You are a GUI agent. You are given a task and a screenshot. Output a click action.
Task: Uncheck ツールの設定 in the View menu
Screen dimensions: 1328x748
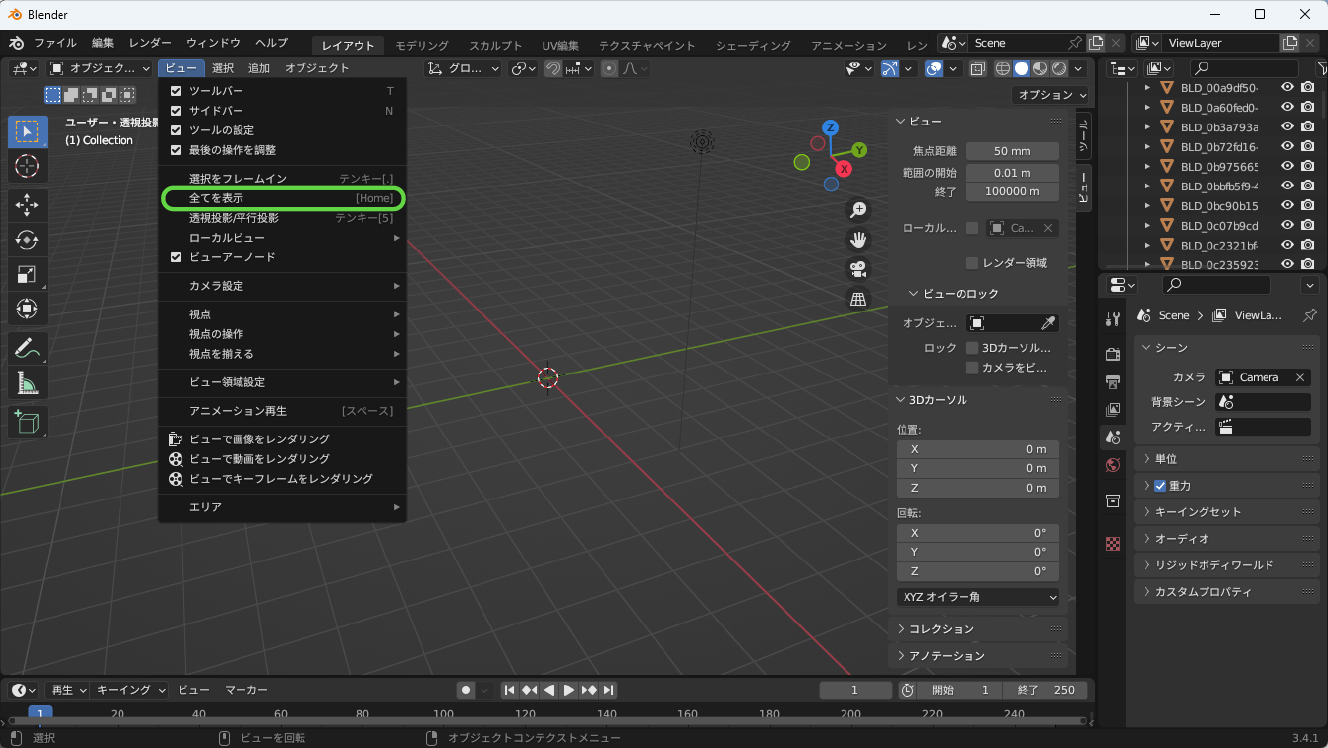click(x=176, y=130)
